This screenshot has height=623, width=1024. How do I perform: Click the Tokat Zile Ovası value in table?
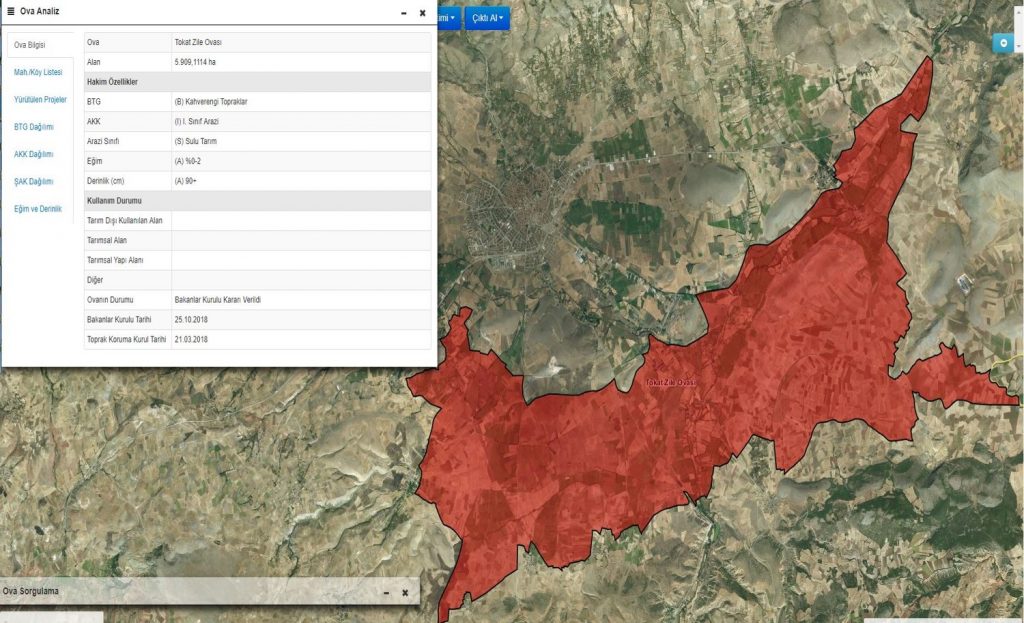198,43
